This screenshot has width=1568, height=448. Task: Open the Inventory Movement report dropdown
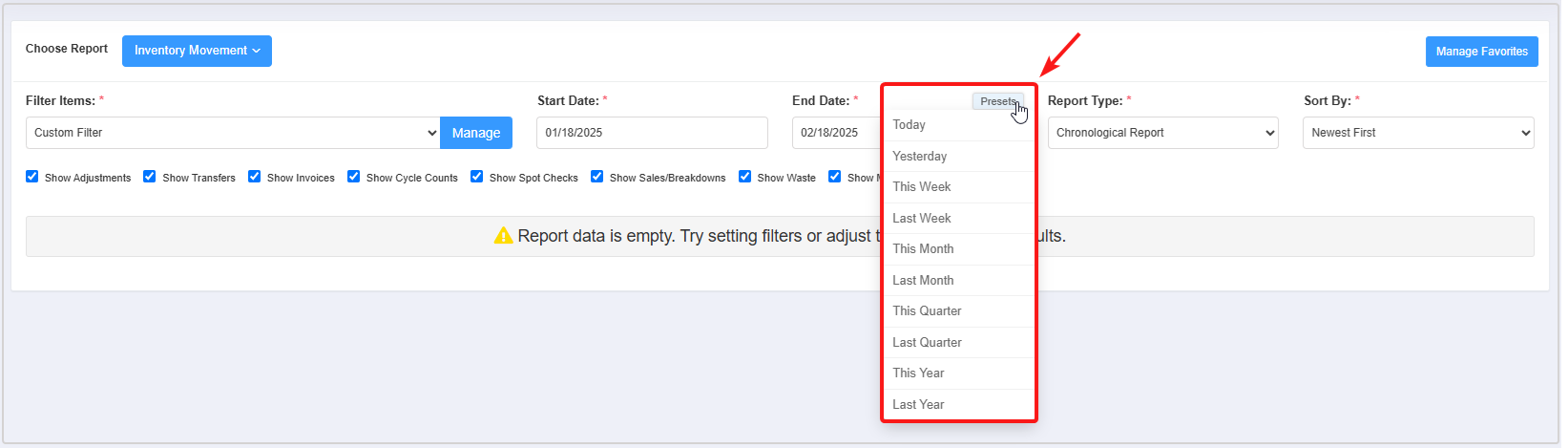197,51
